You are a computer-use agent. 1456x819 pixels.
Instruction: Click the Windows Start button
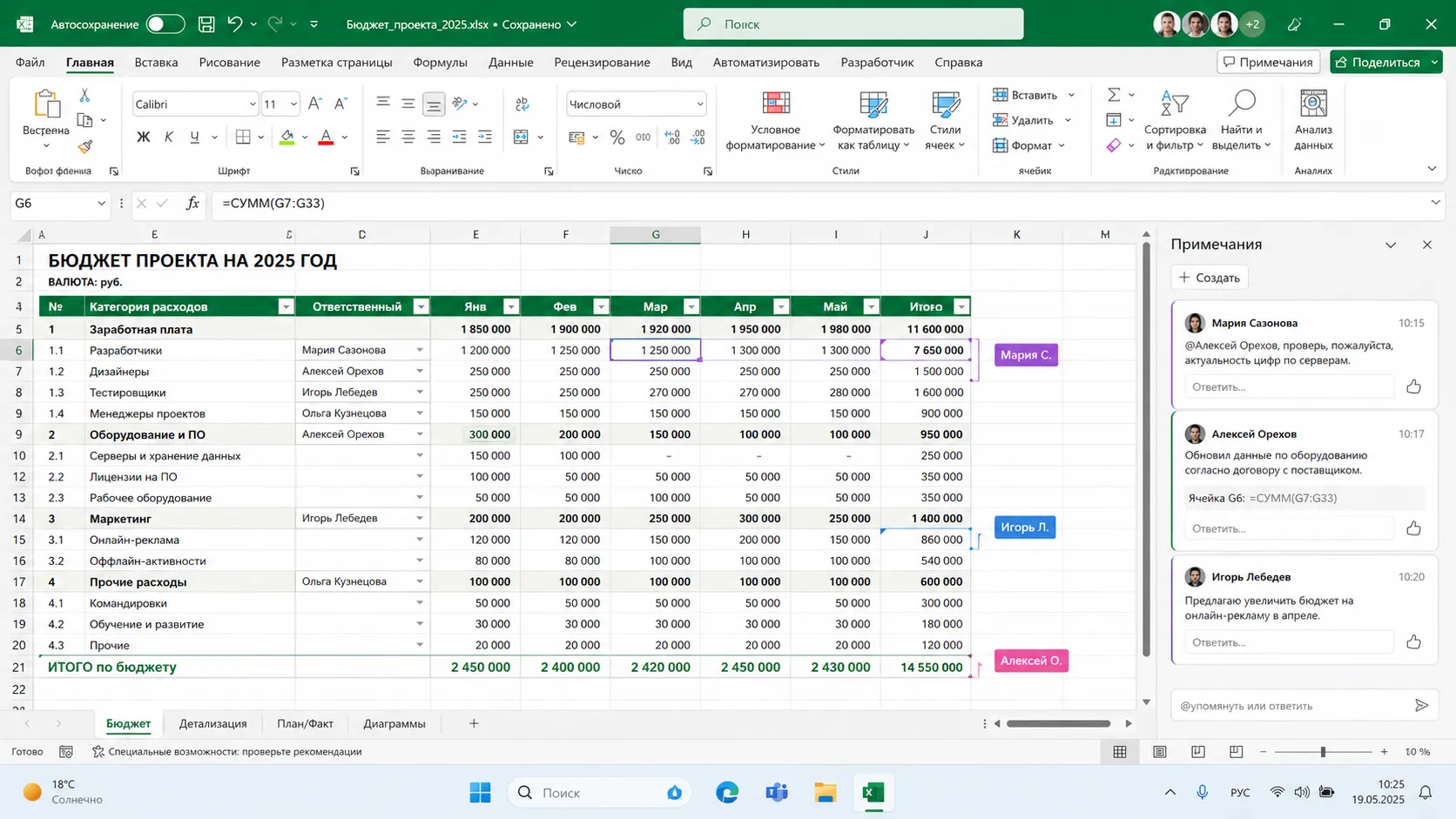(x=480, y=792)
